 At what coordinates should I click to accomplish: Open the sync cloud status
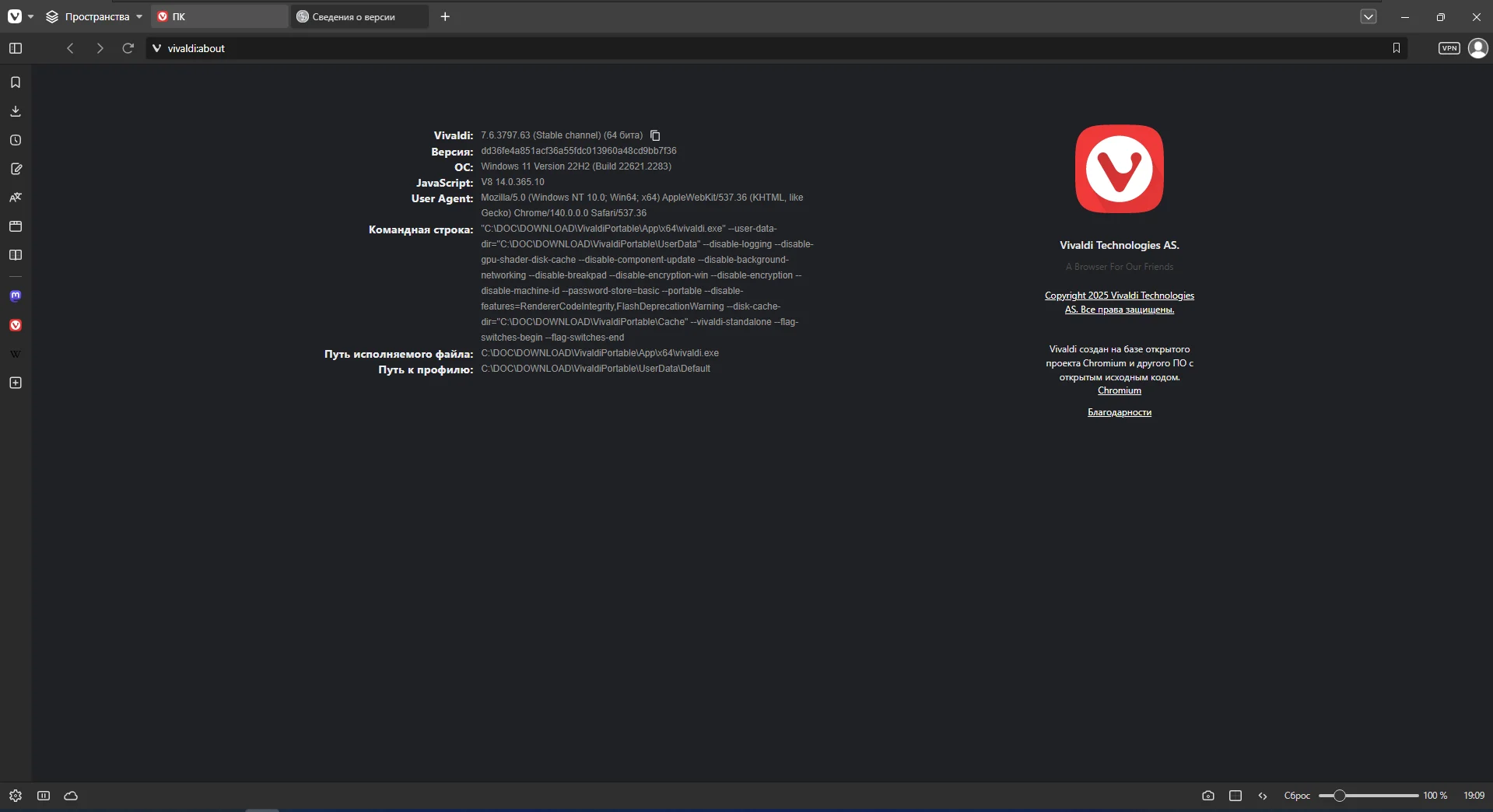(x=71, y=796)
